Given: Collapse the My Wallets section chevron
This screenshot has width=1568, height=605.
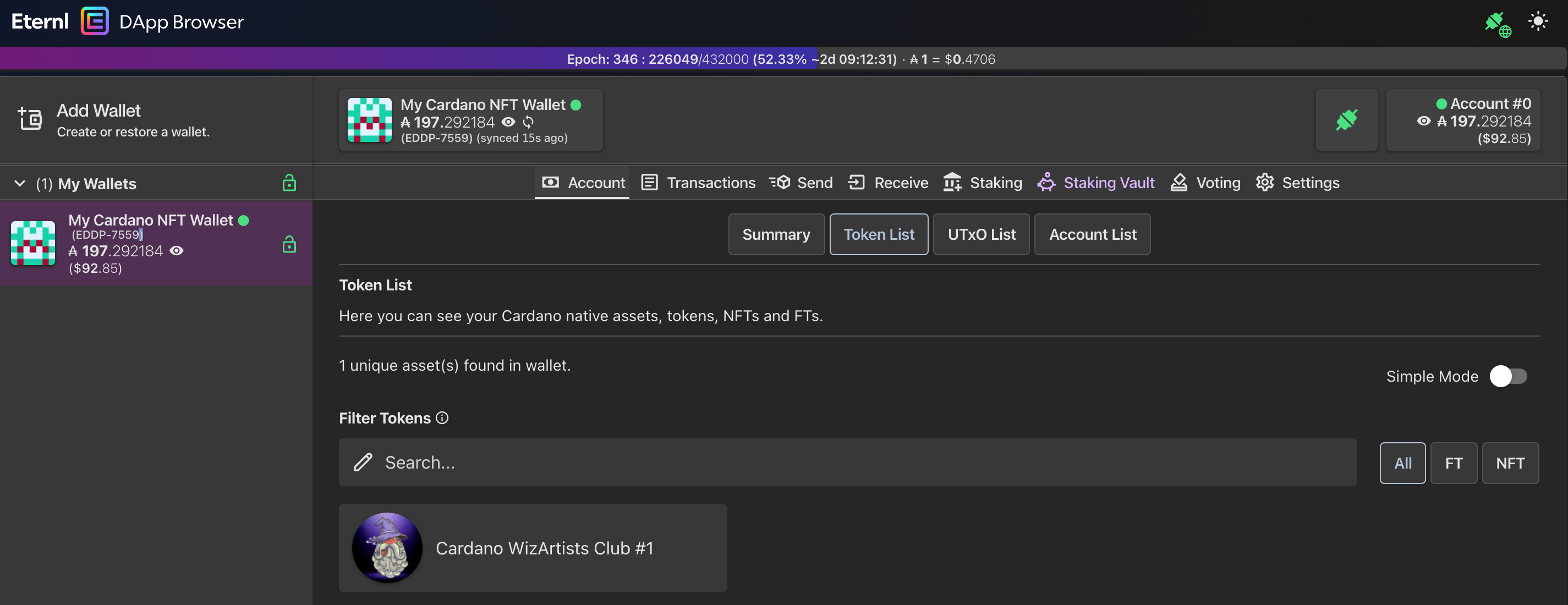Looking at the screenshot, I should (20, 183).
